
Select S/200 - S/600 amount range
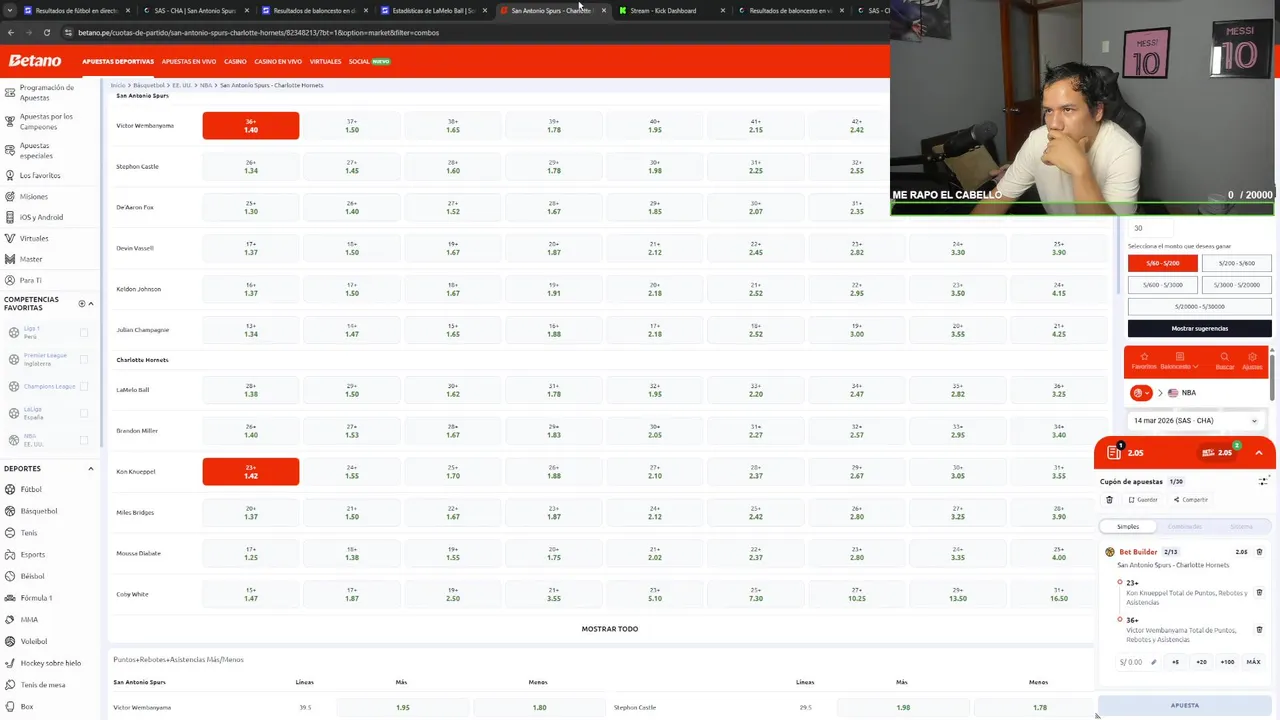point(1236,263)
